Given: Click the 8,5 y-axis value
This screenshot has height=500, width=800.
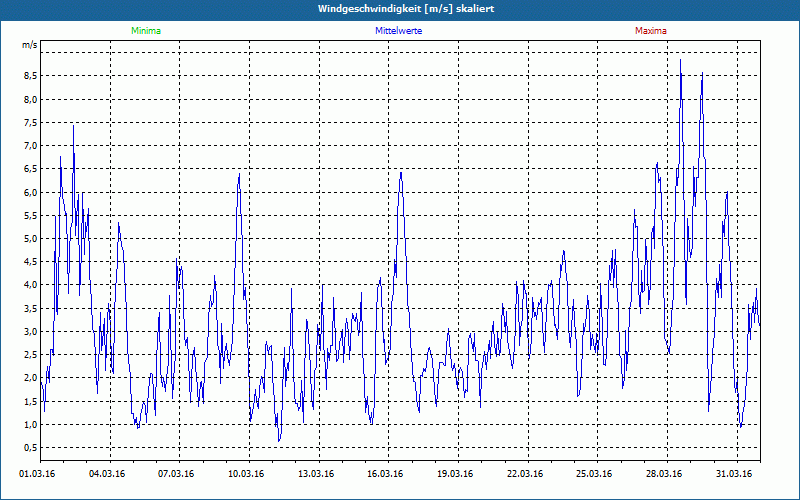Looking at the screenshot, I should pyautogui.click(x=31, y=76).
